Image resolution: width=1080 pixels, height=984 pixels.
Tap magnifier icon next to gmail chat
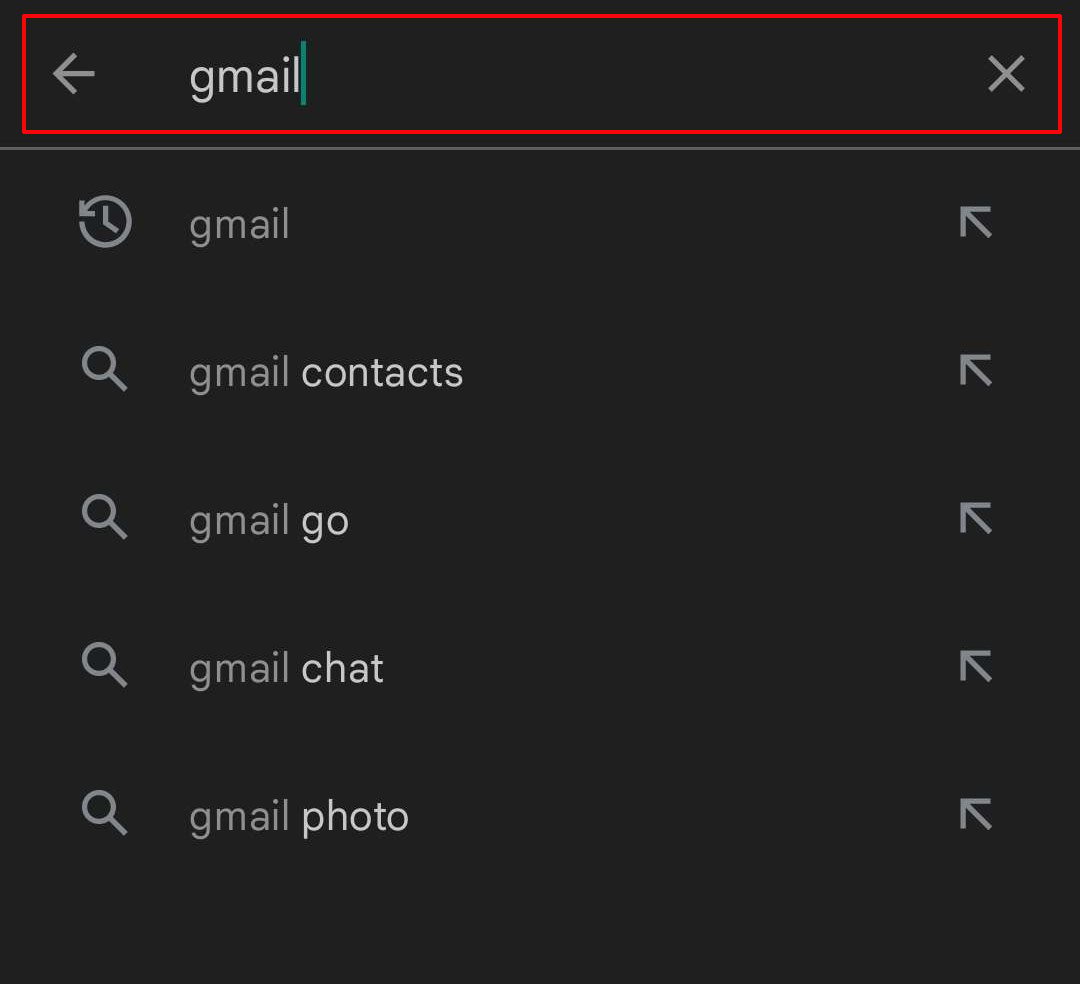point(105,665)
